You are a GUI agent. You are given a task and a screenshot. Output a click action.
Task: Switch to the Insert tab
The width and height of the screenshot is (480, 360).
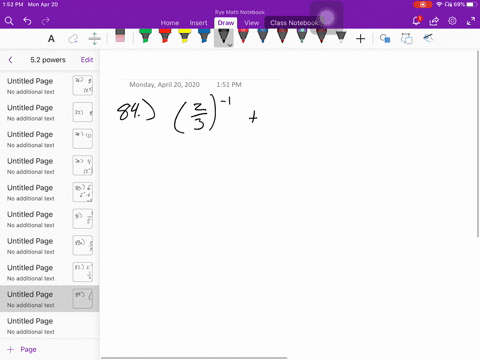198,23
